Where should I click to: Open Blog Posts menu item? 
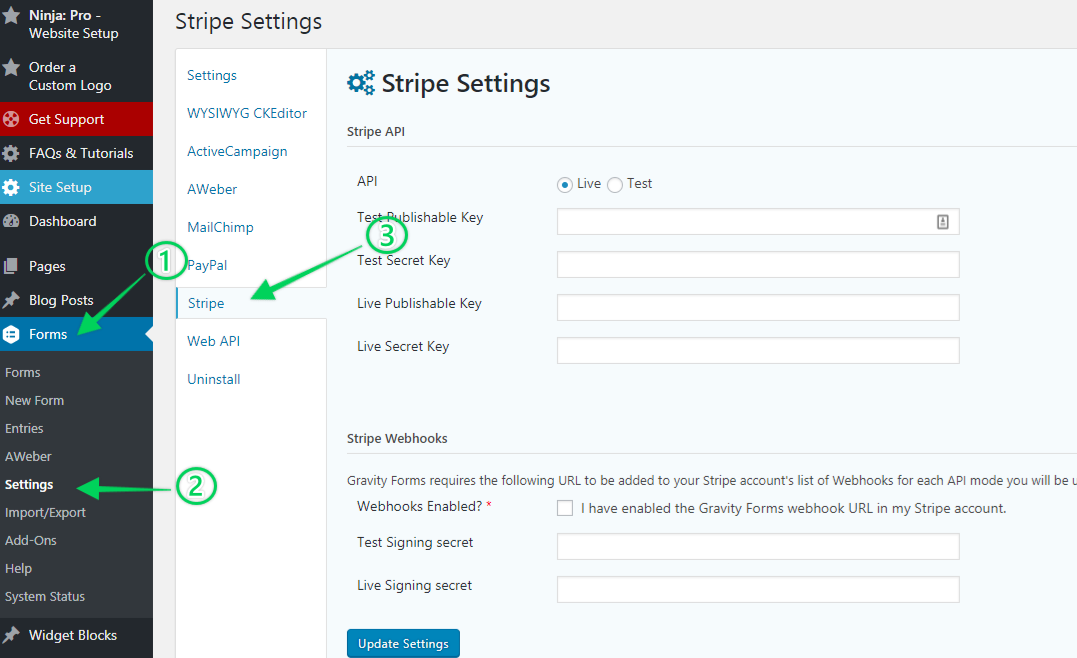[76, 300]
